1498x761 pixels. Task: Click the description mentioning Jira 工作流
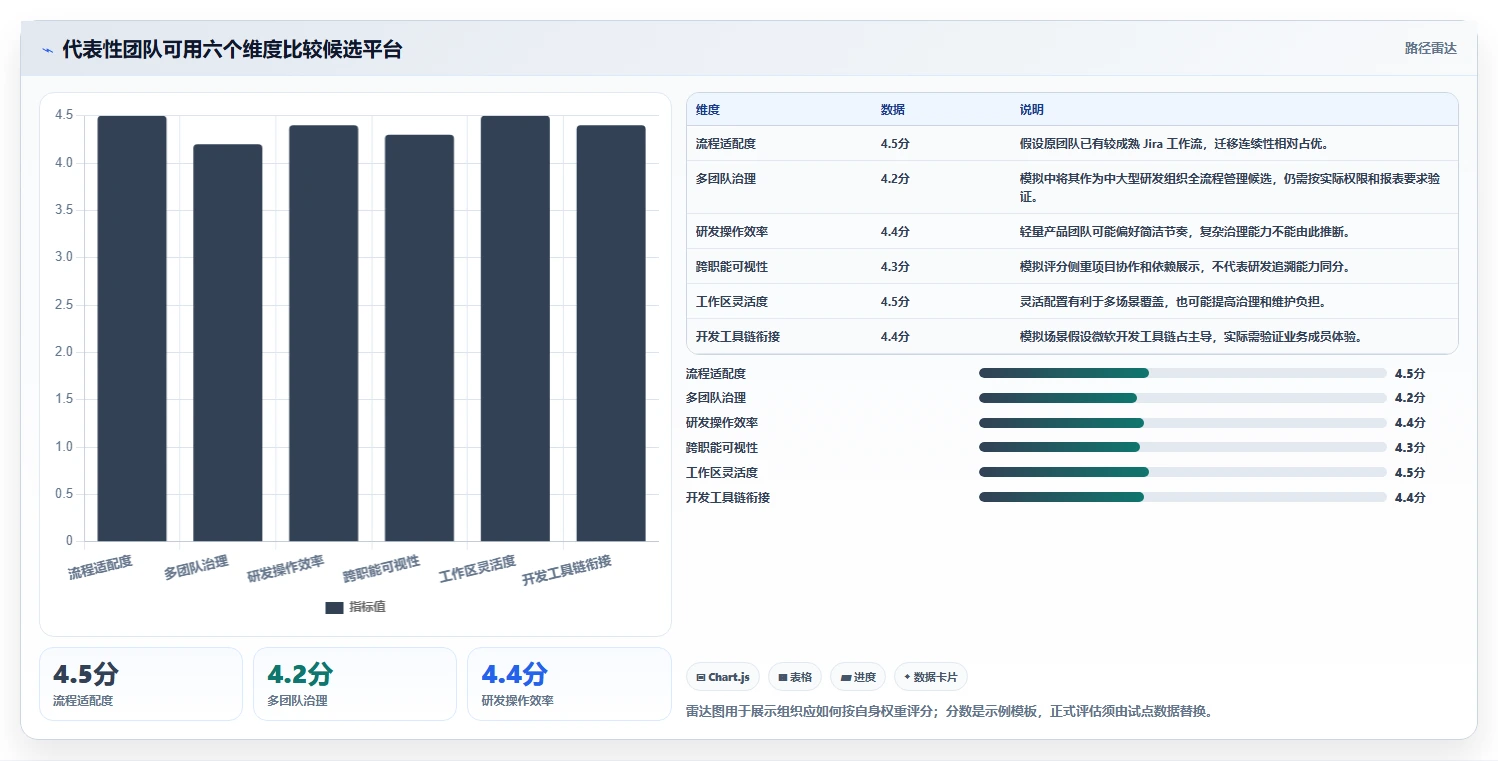tap(1174, 144)
